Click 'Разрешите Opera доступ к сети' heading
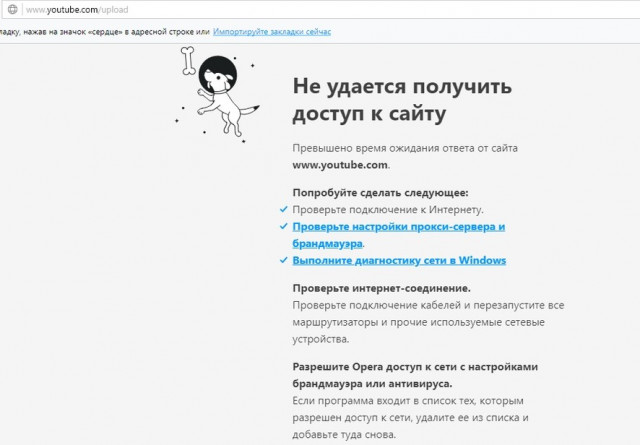The width and height of the screenshot is (640, 445). (415, 375)
